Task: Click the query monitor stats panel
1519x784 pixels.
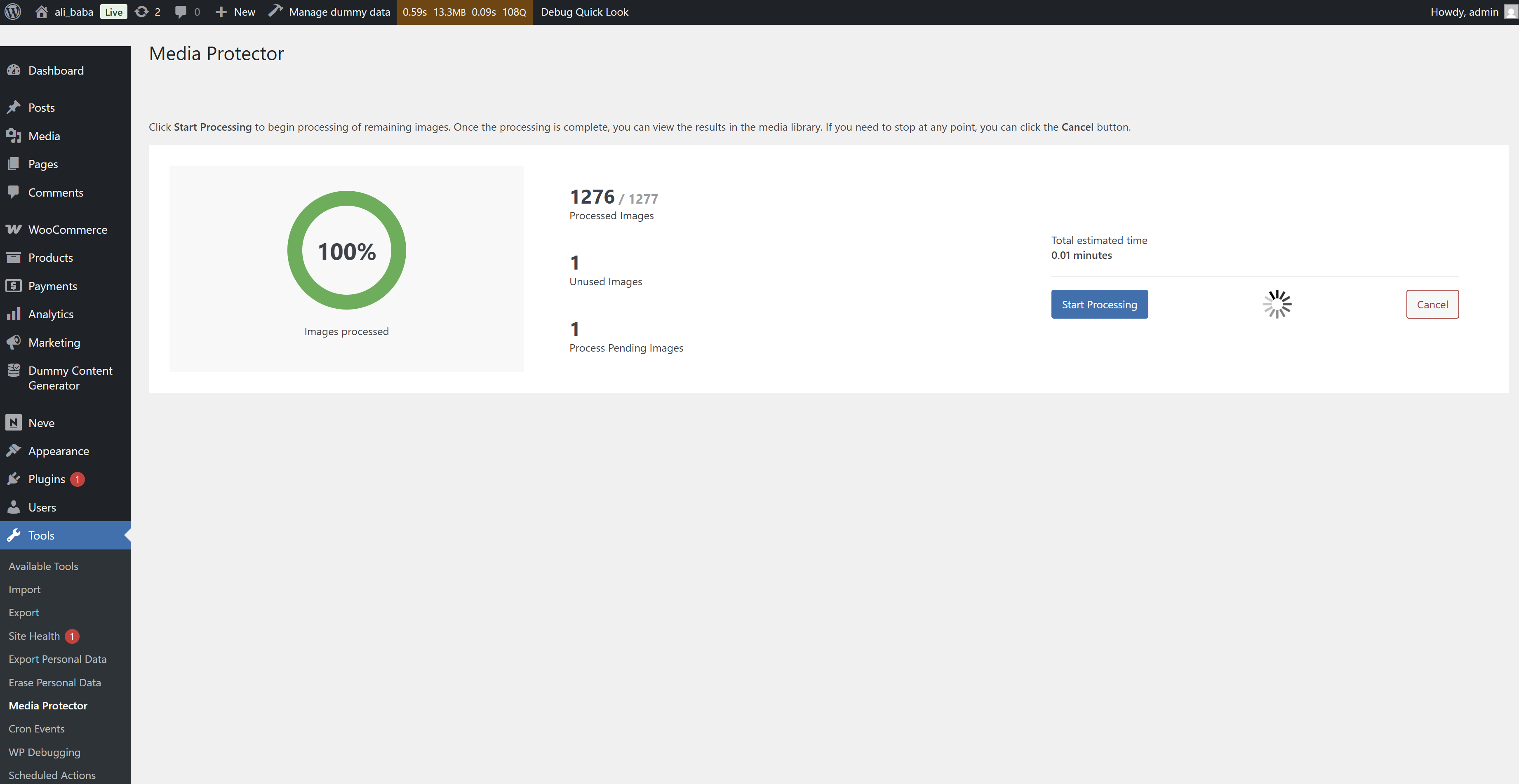Action: 464,12
